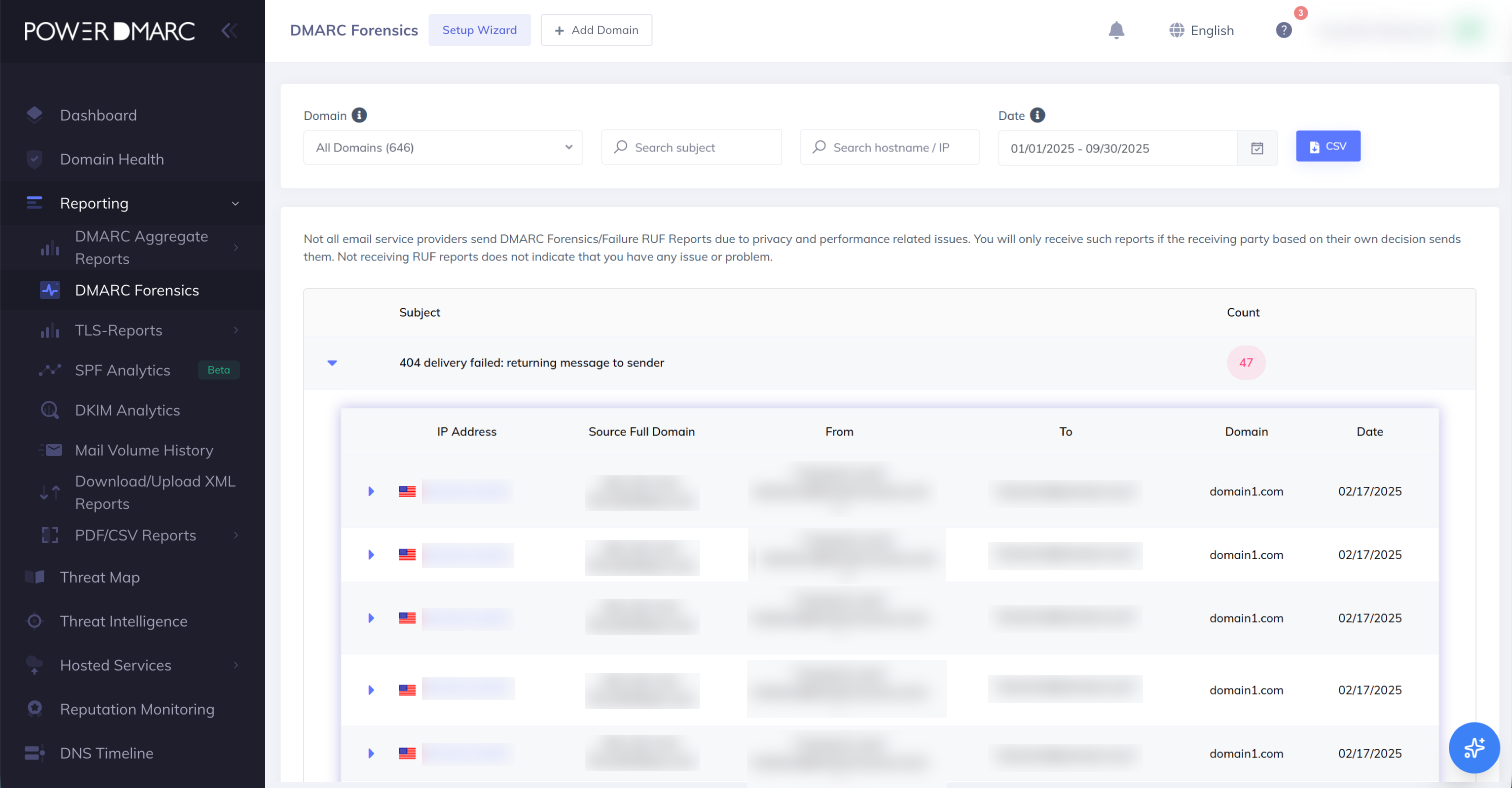This screenshot has height=788, width=1512.
Task: Open Reputation Monitoring page
Action: click(137, 709)
